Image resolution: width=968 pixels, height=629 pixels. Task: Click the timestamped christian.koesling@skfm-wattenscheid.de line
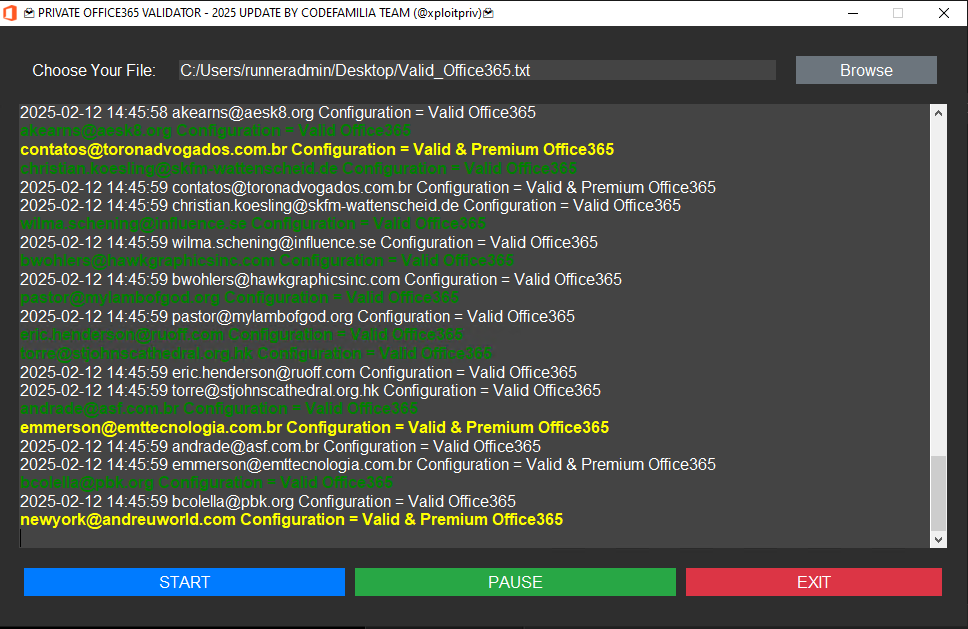coord(351,205)
